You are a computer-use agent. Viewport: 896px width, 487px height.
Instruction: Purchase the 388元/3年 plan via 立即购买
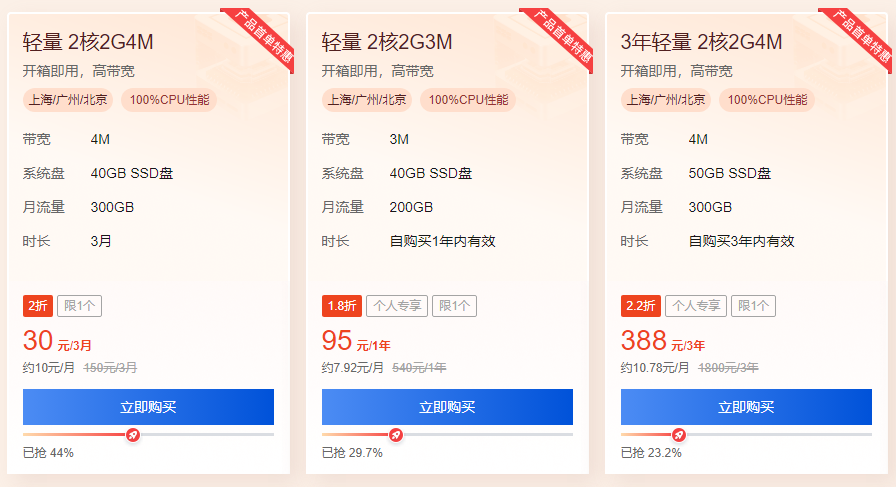(x=746, y=407)
